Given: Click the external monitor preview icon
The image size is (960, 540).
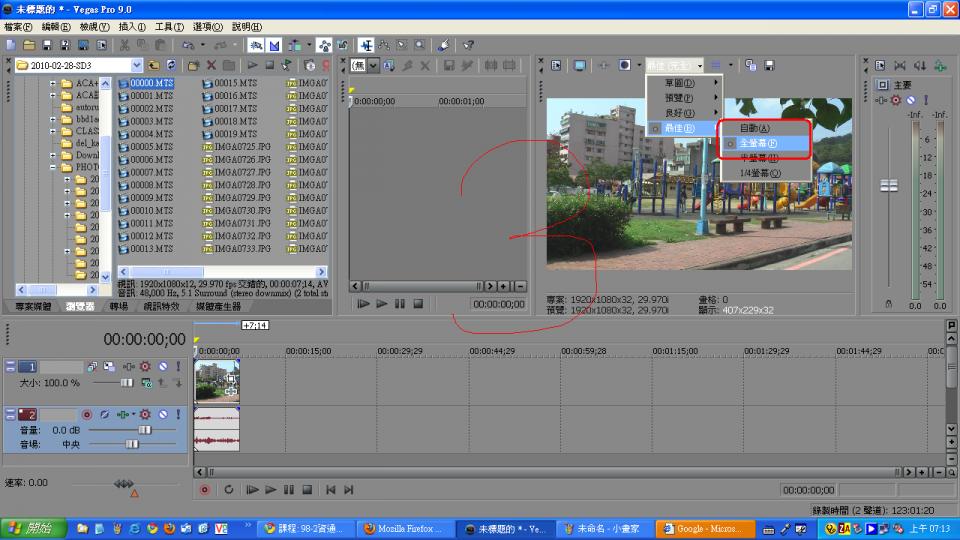Looking at the screenshot, I should click(x=579, y=65).
